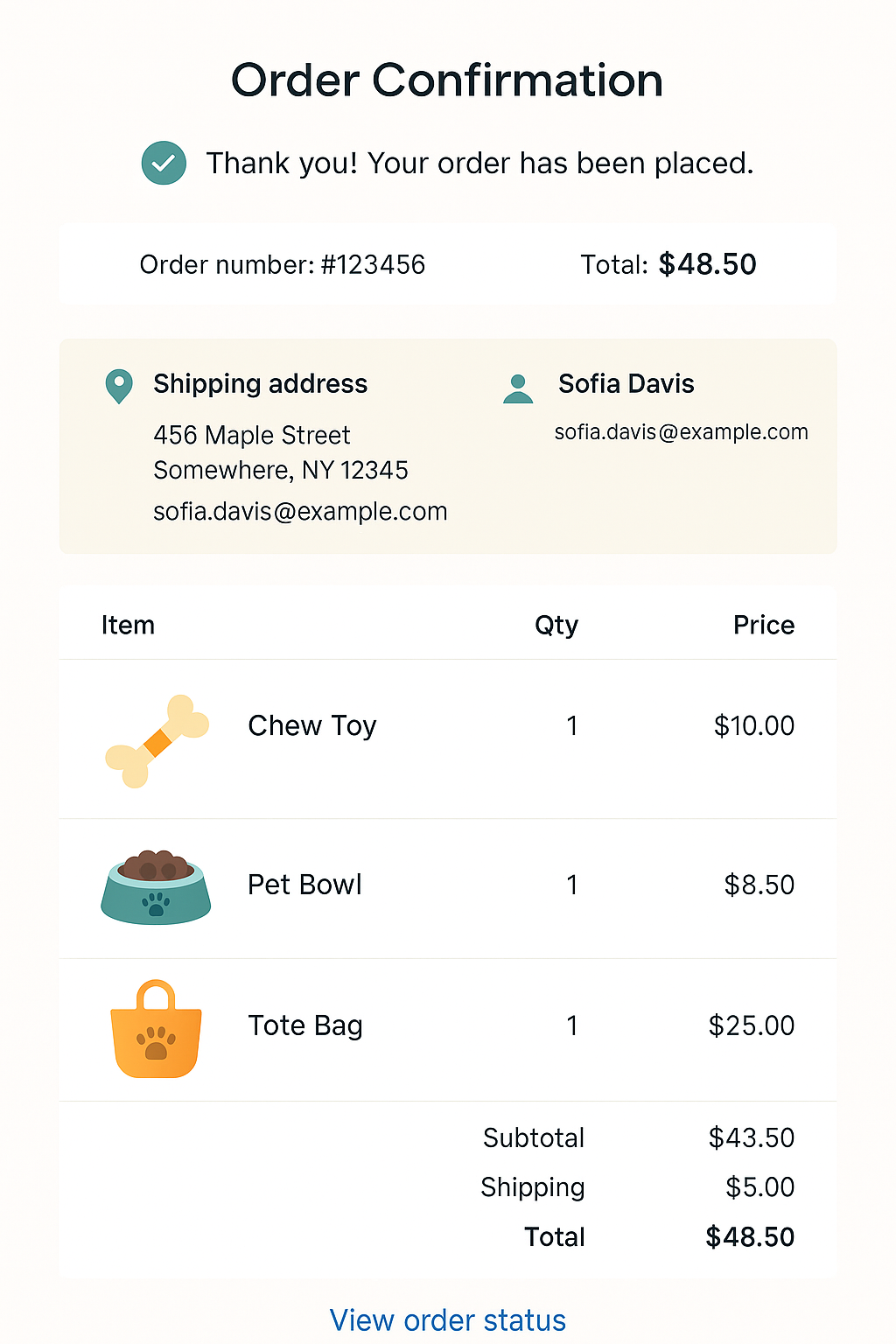896x1344 pixels.
Task: Click the Pet Bowl product image
Action: click(156, 887)
